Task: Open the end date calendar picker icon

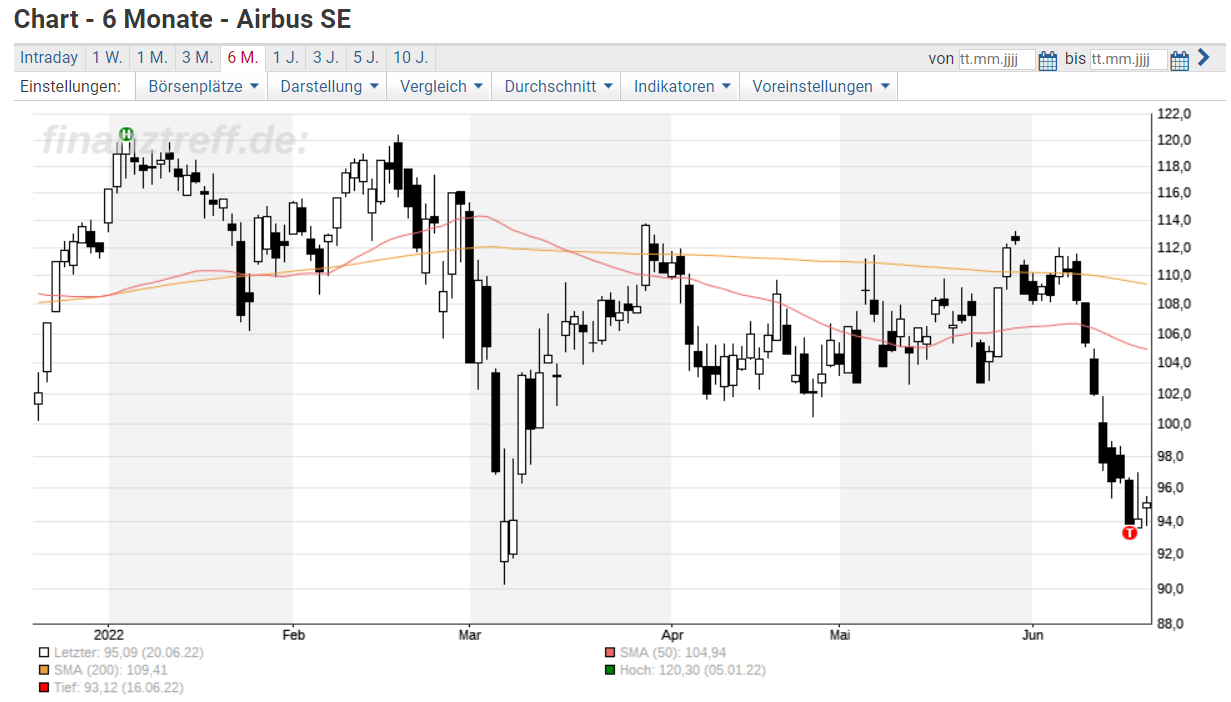Action: 1180,60
